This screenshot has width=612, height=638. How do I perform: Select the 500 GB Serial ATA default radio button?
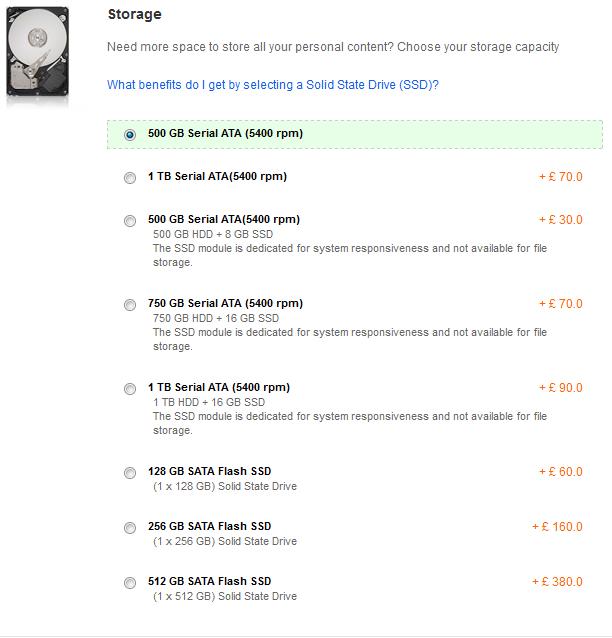(x=130, y=135)
